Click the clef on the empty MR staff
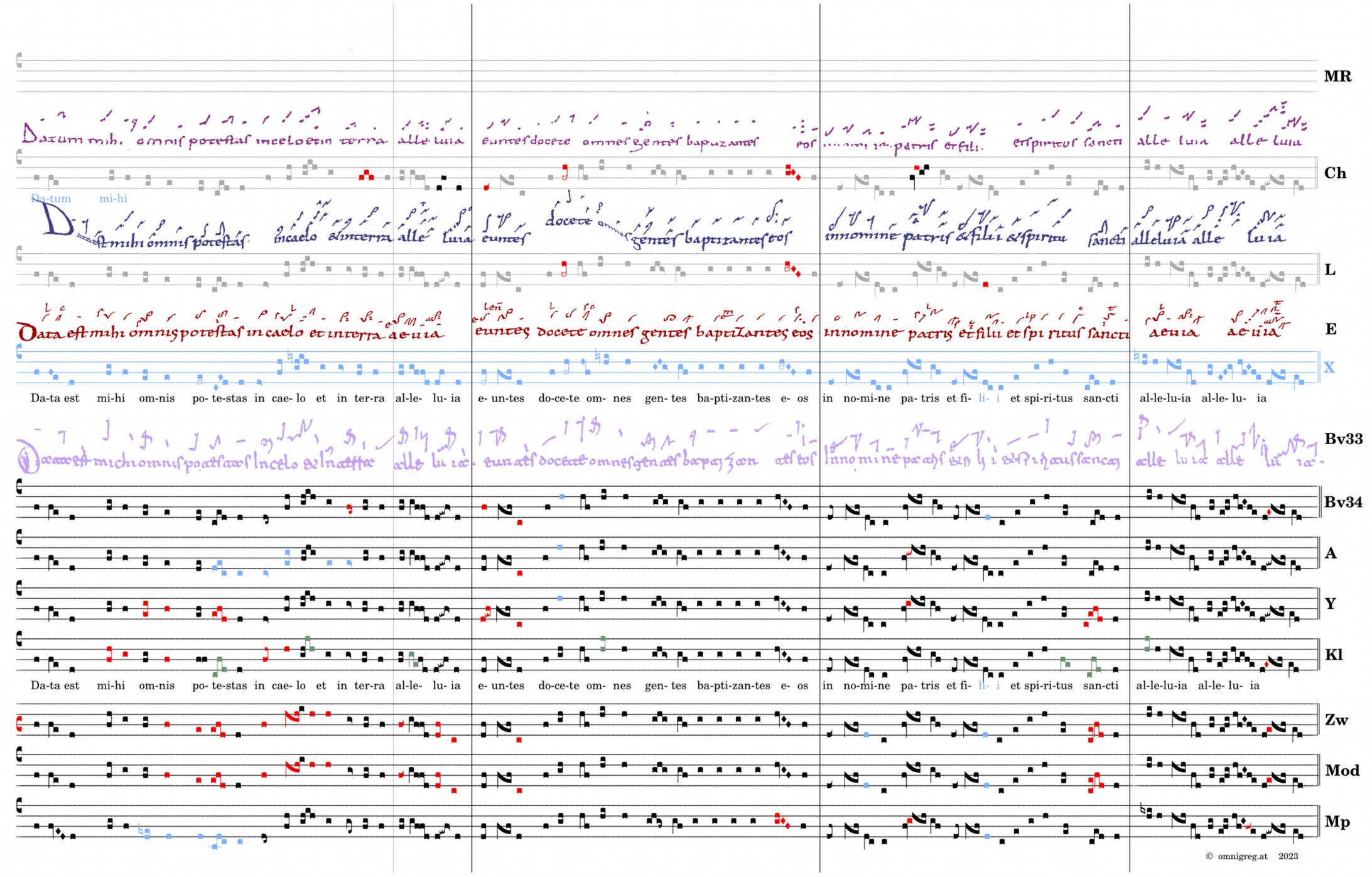This screenshot has height=877, width=1372. 19,60
